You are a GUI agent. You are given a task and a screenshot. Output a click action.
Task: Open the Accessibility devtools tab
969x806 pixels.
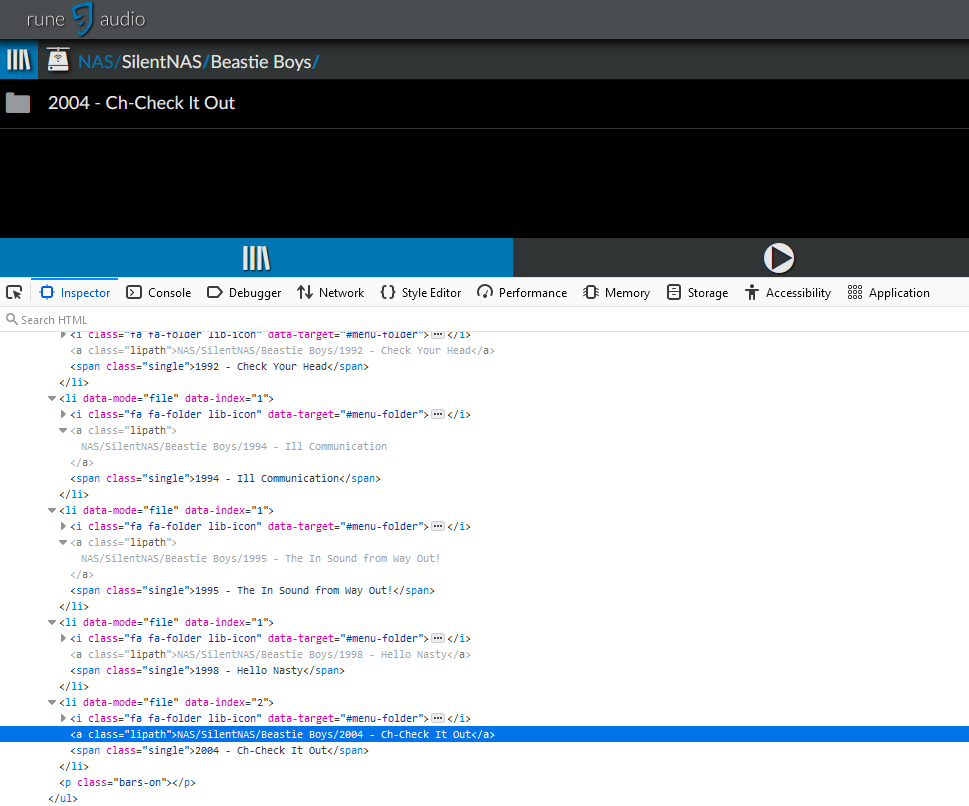tap(789, 292)
